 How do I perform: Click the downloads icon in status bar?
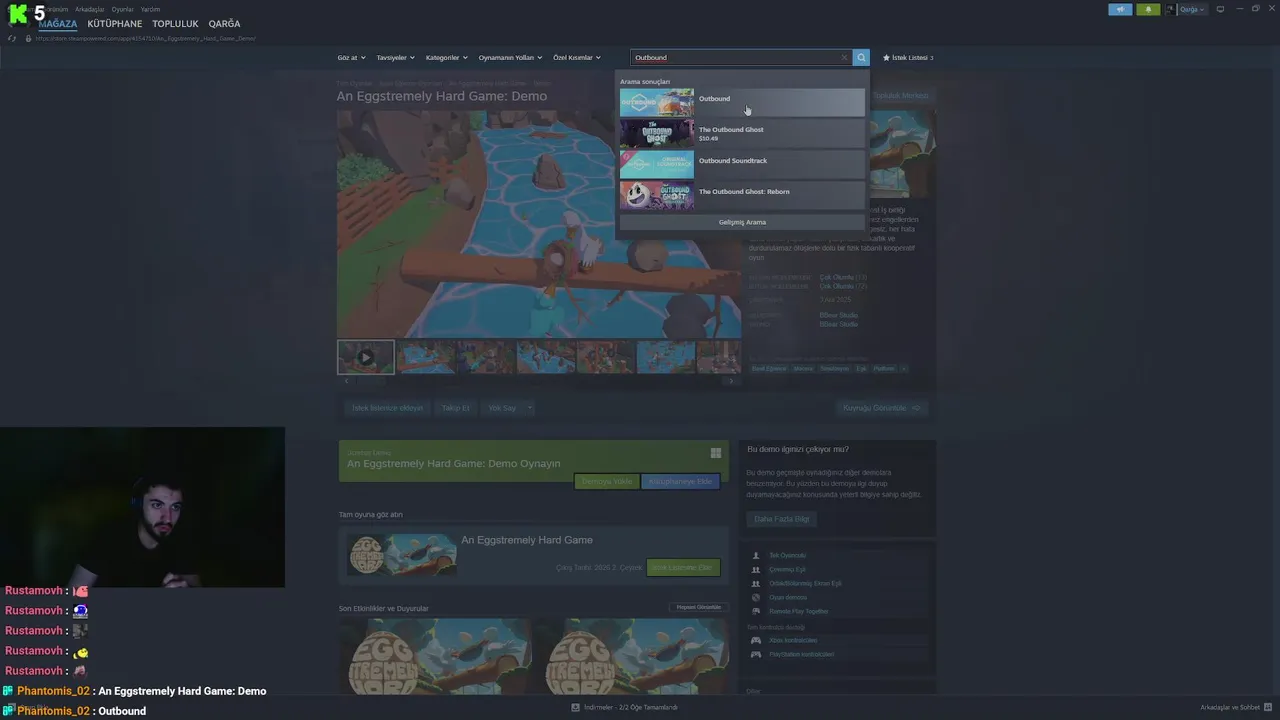coord(576,707)
